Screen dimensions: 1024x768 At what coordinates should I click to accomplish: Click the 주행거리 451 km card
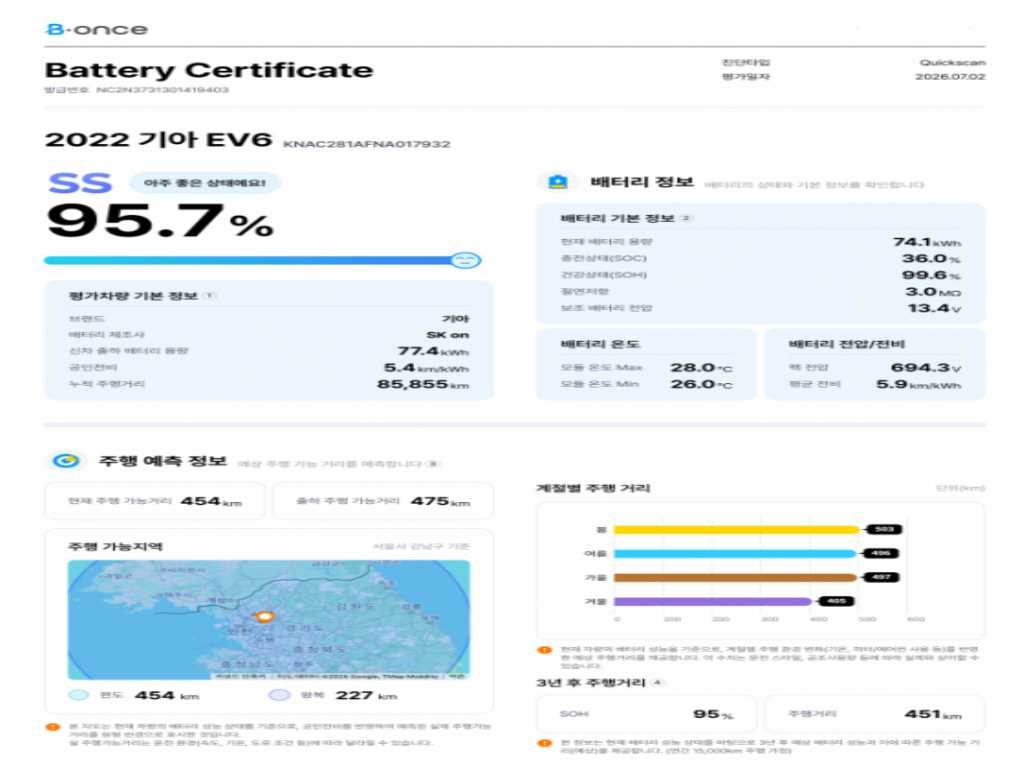pos(875,714)
